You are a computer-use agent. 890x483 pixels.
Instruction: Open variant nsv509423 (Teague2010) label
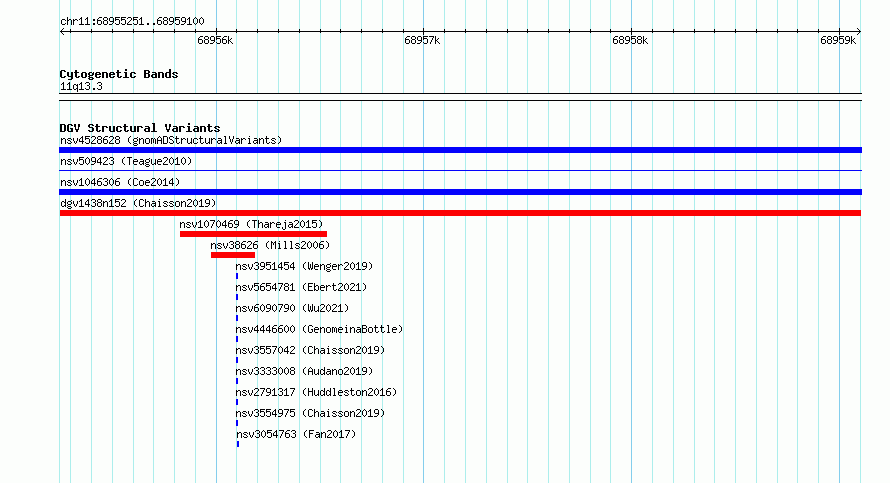point(126,161)
